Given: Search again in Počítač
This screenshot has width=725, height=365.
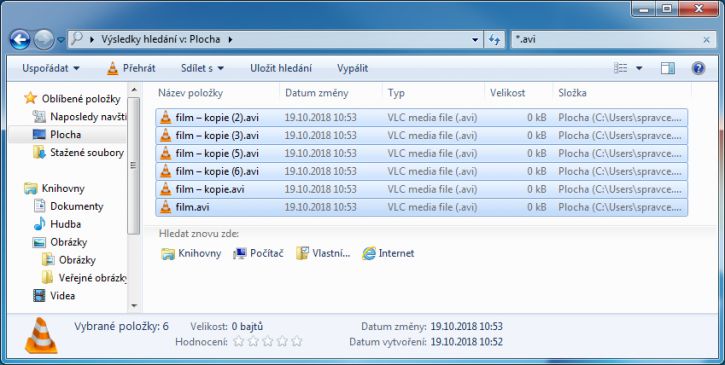Looking at the screenshot, I should 258,253.
